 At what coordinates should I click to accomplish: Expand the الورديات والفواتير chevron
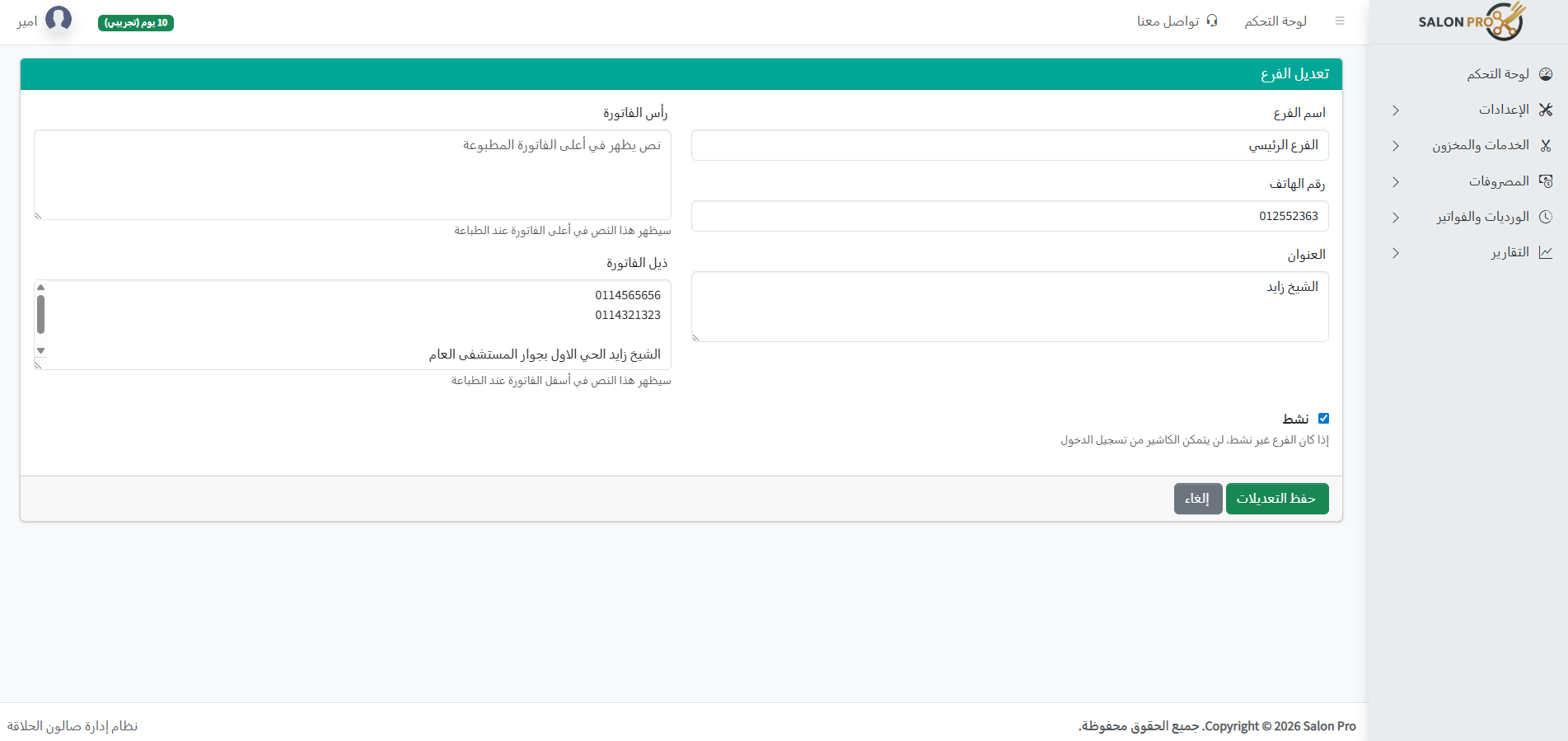tap(1396, 218)
